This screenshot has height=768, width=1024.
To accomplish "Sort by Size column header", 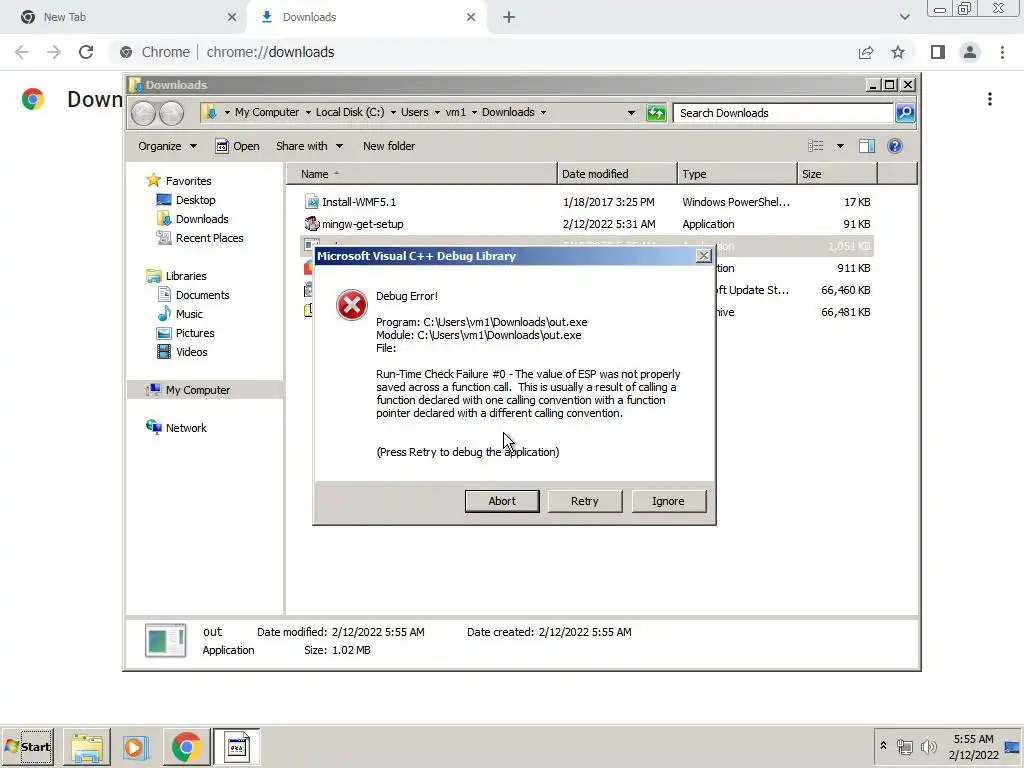I will pos(837,174).
